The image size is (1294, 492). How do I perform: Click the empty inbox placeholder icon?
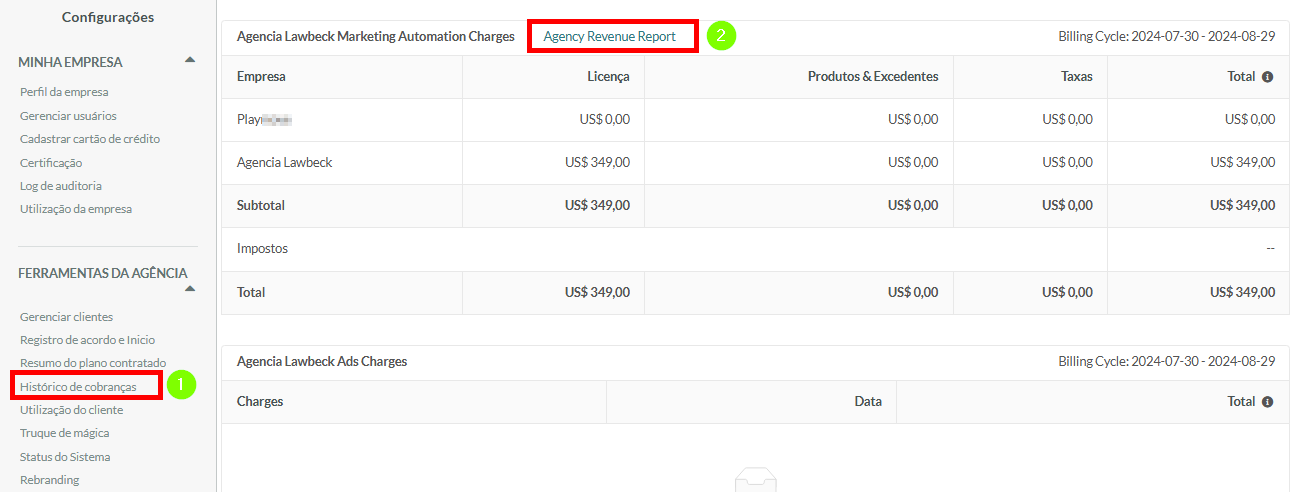(754, 482)
